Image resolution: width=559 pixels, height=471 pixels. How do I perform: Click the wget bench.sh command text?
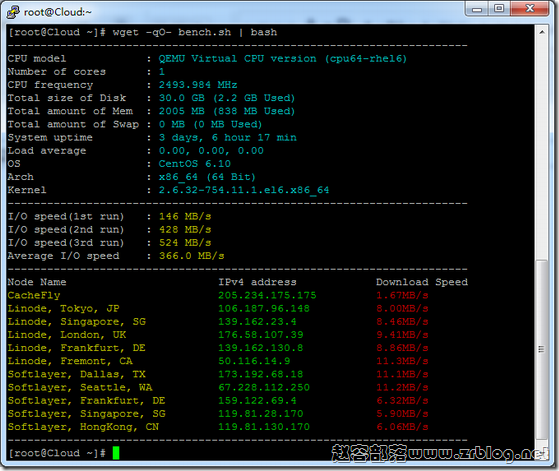pyautogui.click(x=195, y=32)
